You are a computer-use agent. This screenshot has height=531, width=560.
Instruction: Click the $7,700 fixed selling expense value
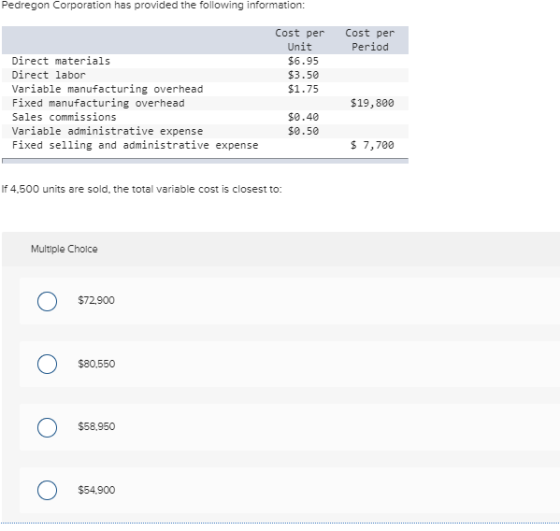pyautogui.click(x=372, y=145)
